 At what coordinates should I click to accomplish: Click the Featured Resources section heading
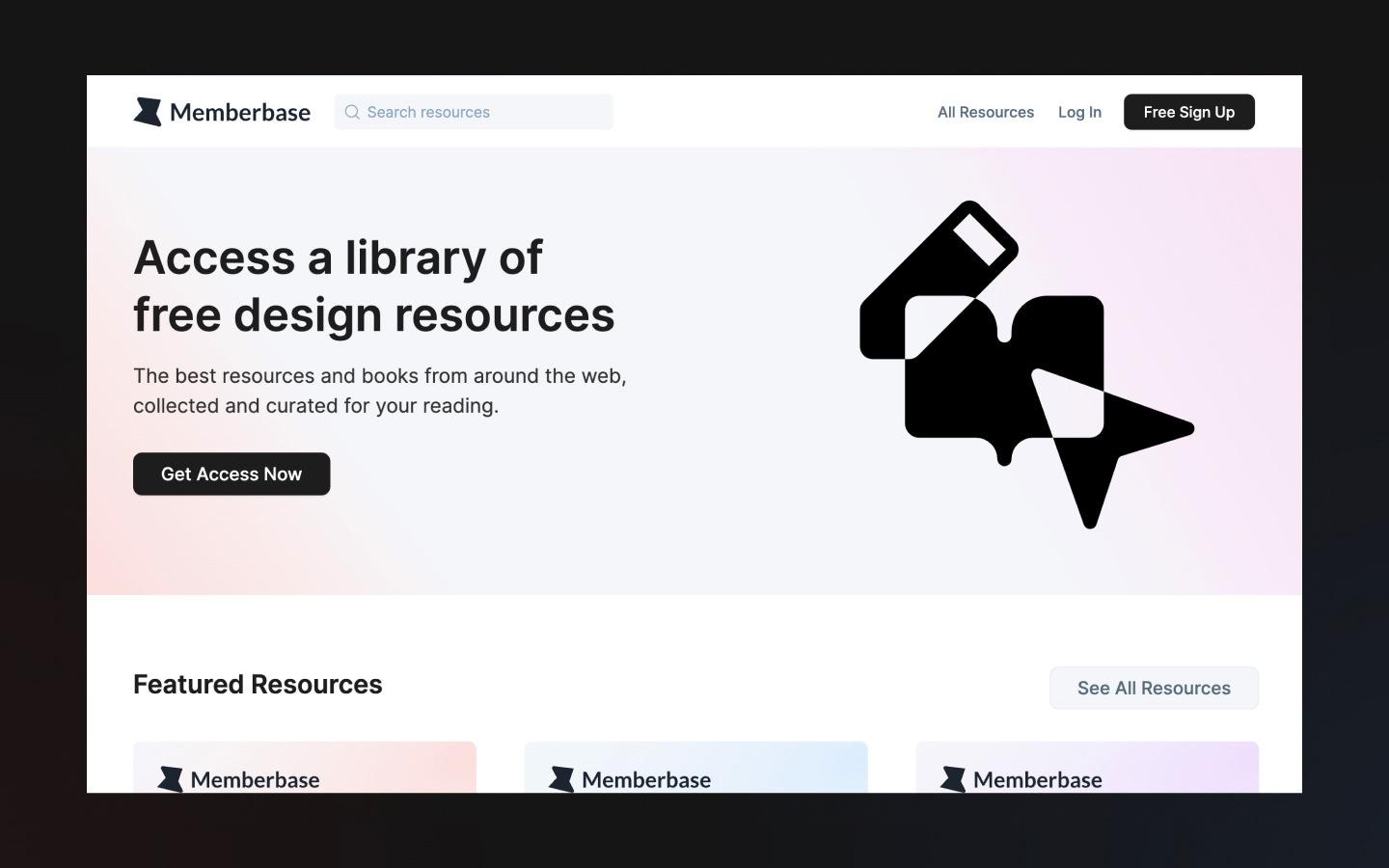(x=258, y=684)
